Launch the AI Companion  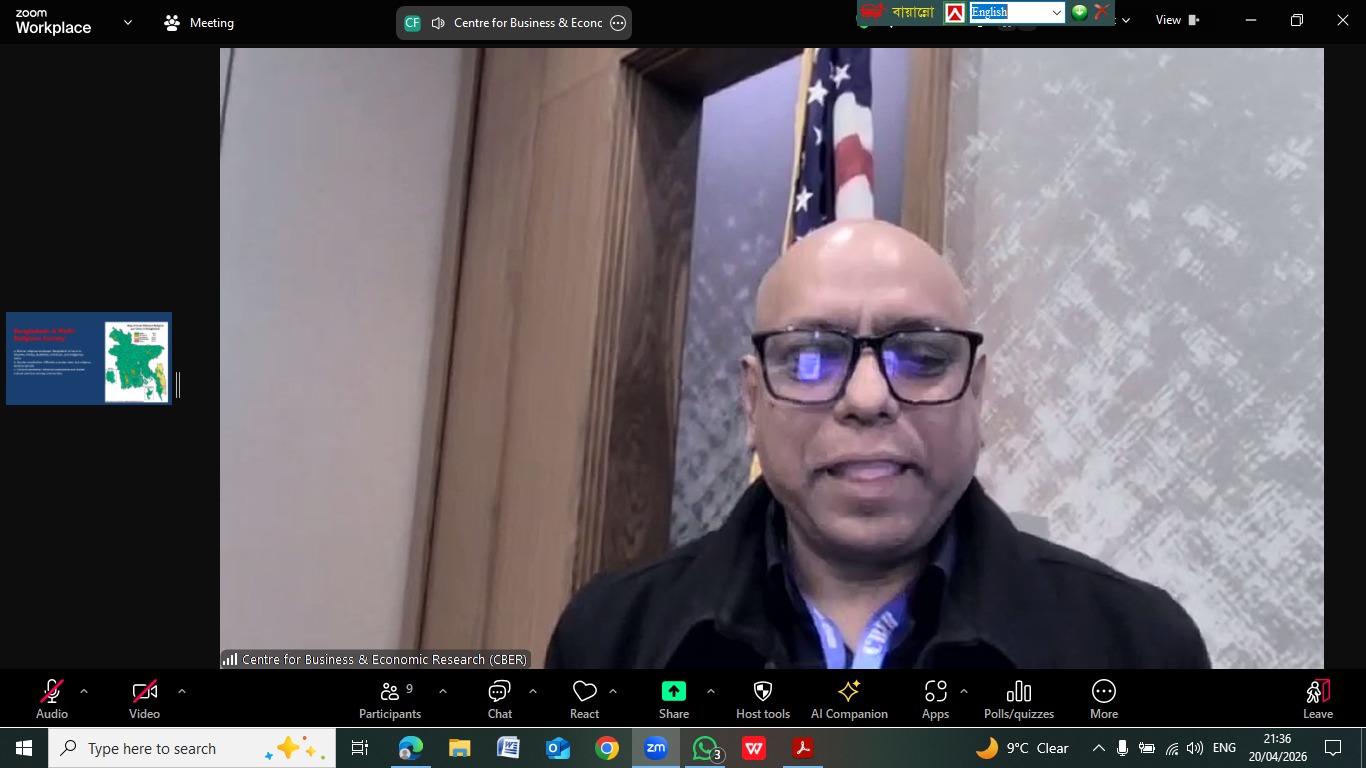point(849,699)
